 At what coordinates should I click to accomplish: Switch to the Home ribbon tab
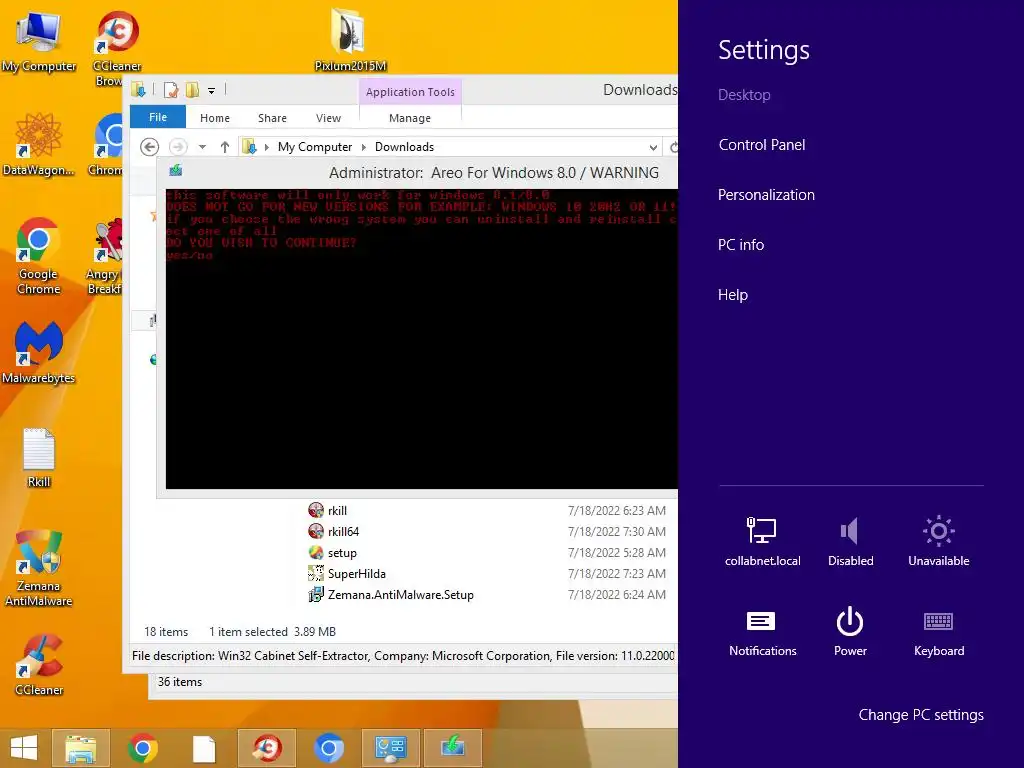pyautogui.click(x=215, y=118)
